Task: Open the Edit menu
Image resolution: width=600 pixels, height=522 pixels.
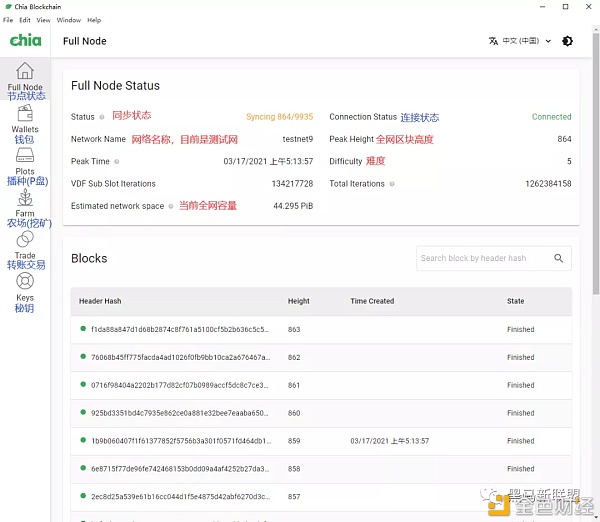Action: click(x=25, y=20)
